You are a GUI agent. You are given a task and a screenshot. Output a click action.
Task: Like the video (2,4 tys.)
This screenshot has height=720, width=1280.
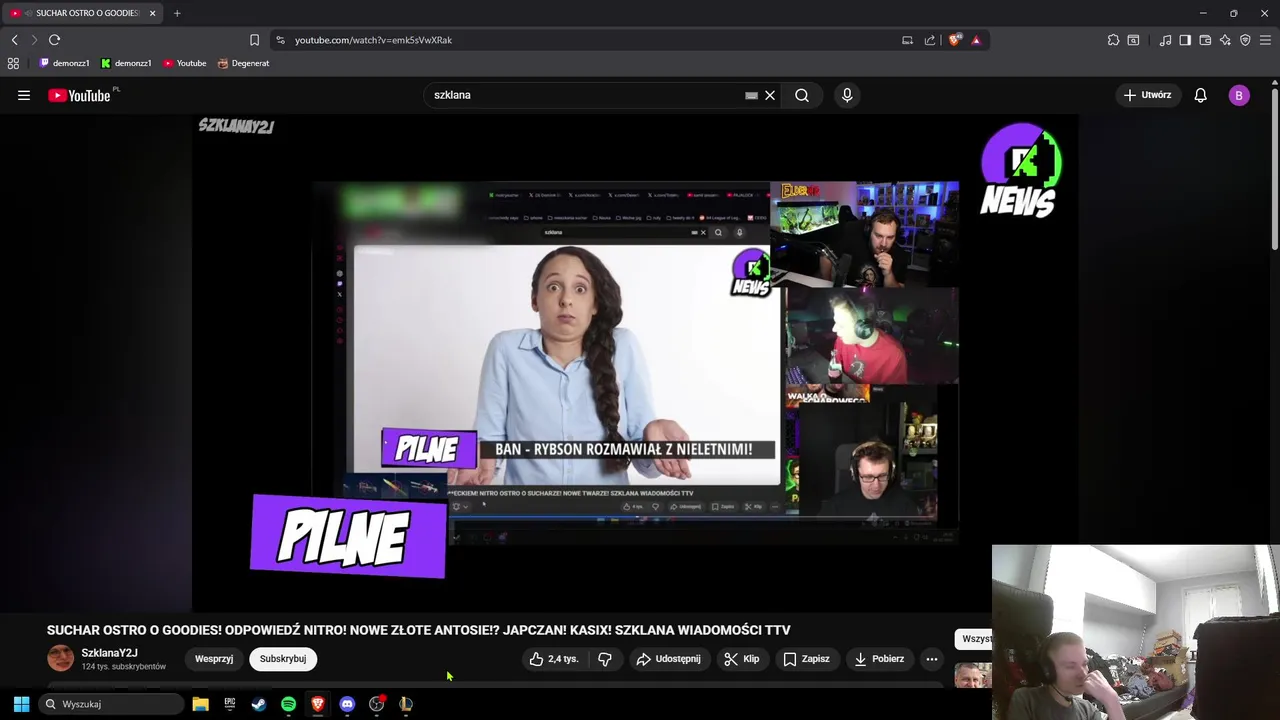pyautogui.click(x=554, y=659)
